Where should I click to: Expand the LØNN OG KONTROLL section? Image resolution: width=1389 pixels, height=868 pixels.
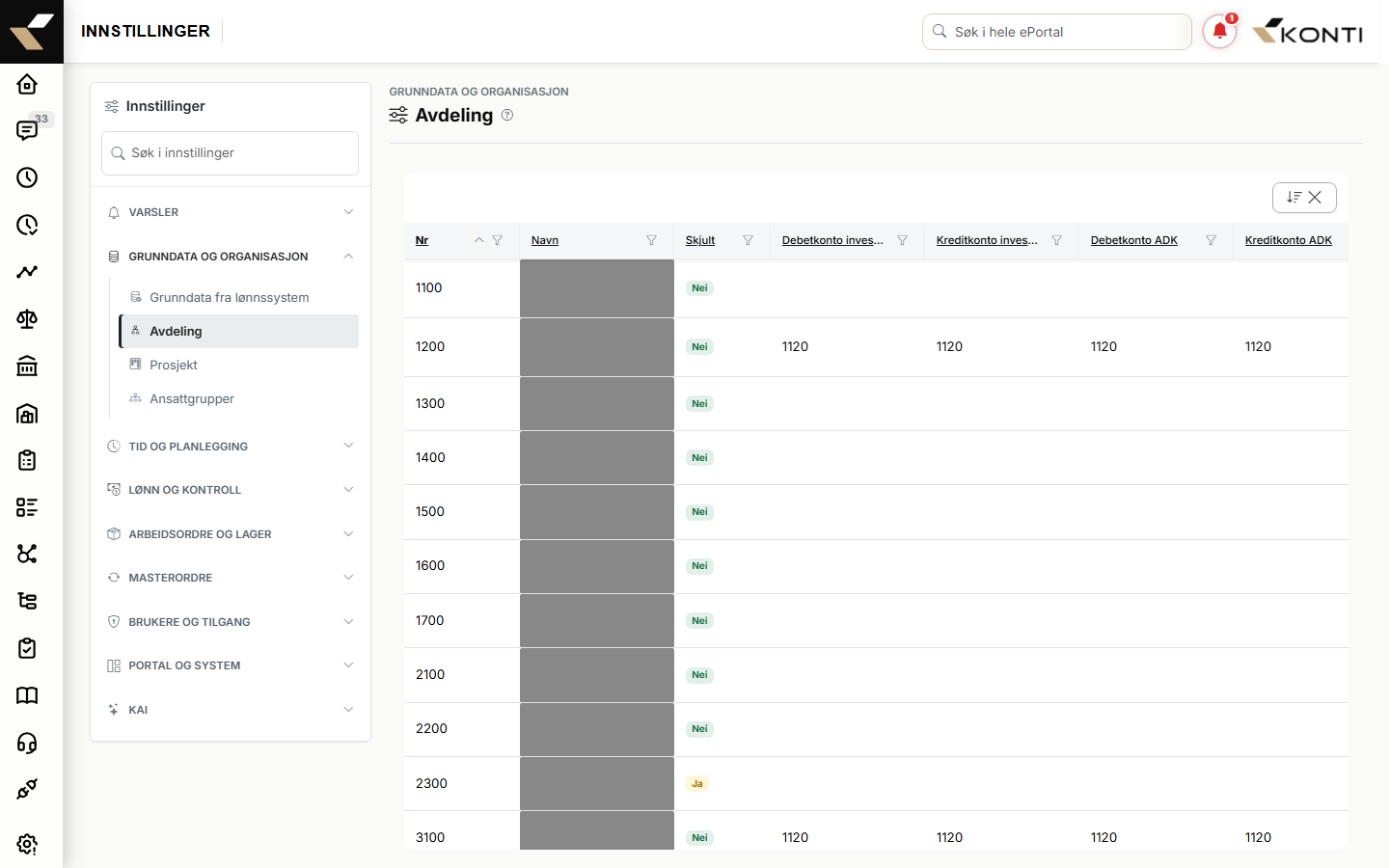231,490
